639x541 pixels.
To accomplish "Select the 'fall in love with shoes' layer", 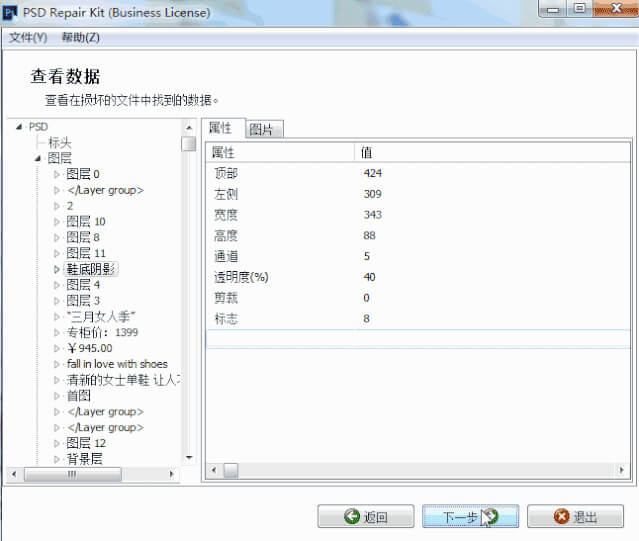I will coord(117,364).
